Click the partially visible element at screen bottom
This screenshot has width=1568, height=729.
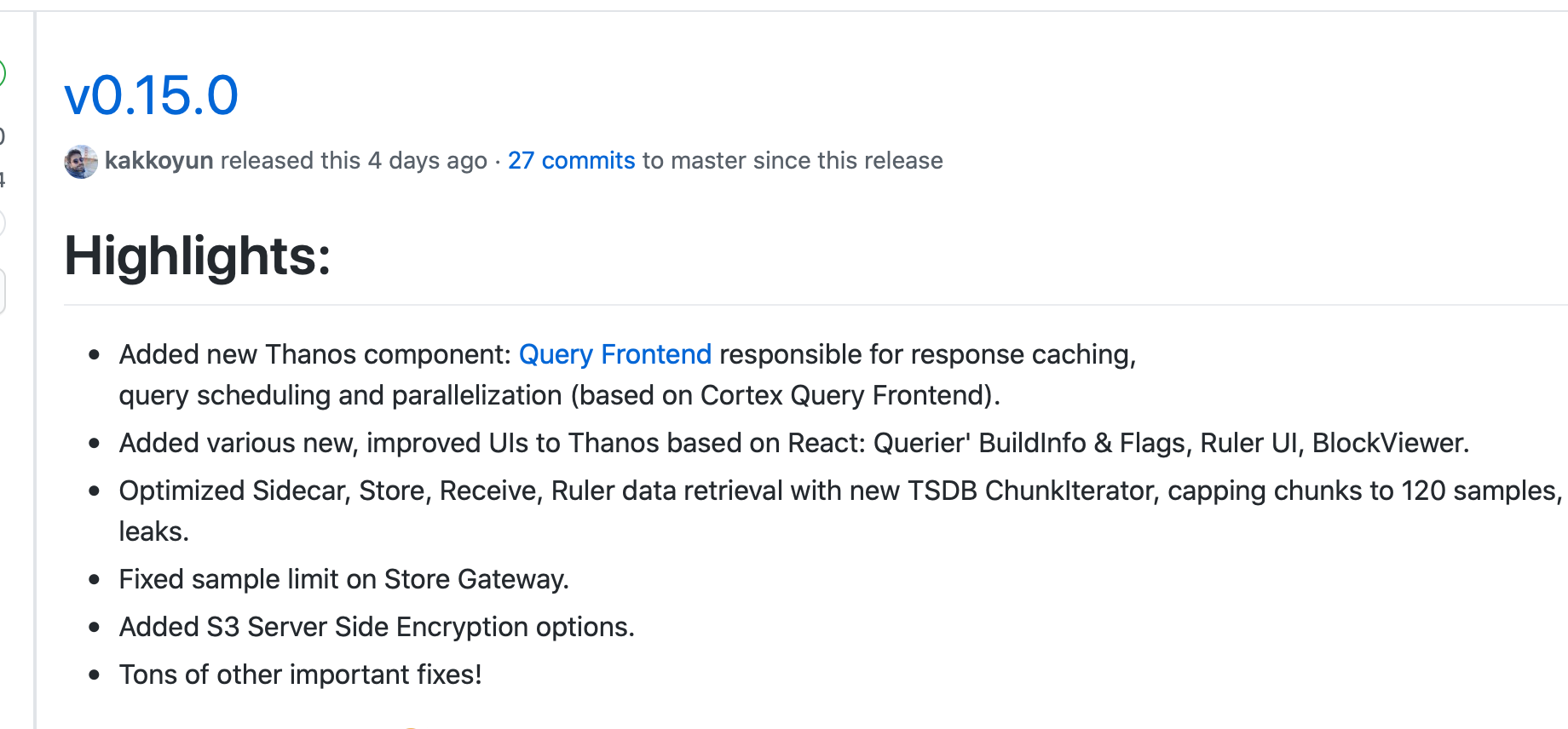pyautogui.click(x=412, y=724)
